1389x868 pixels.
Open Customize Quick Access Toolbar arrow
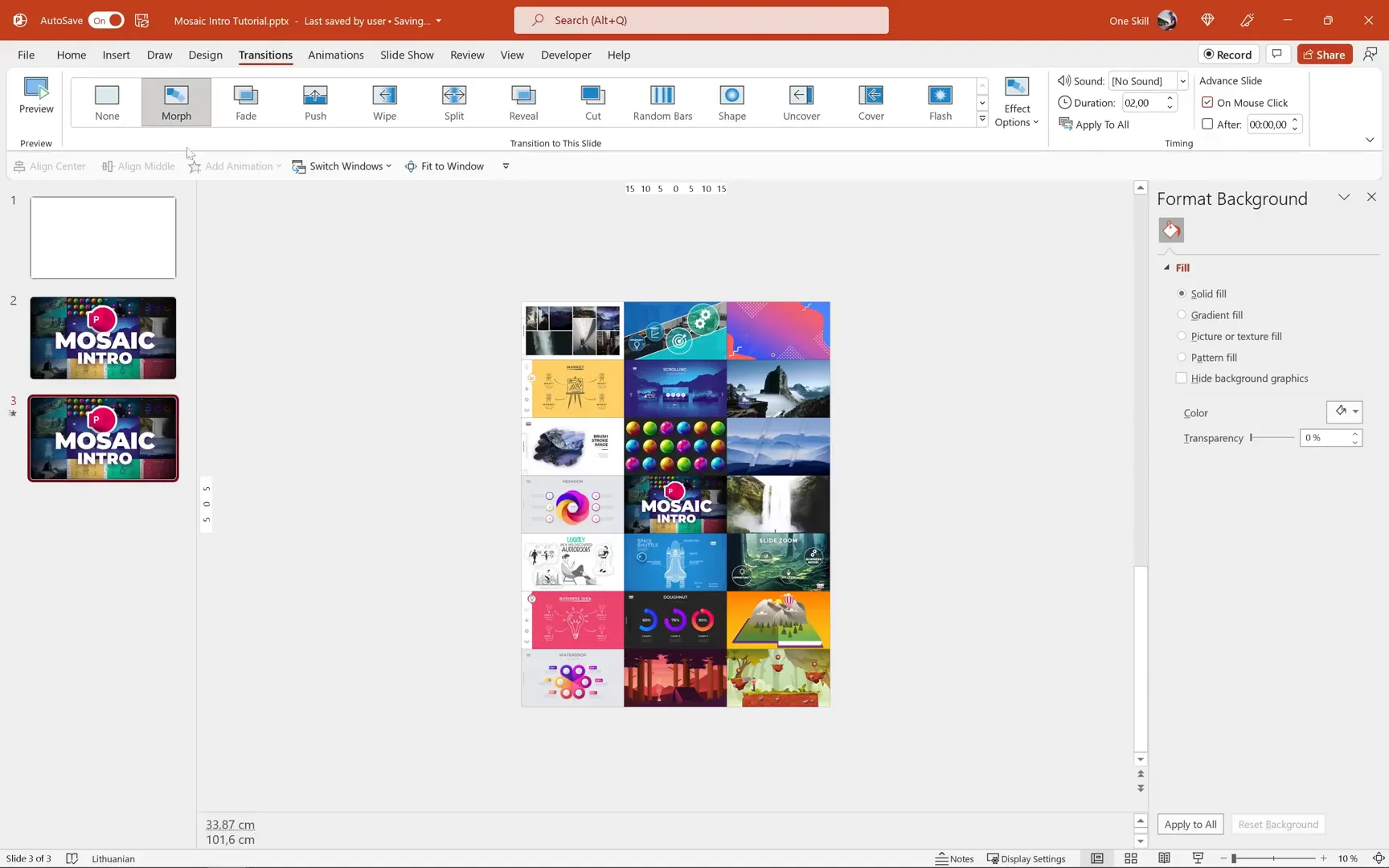click(x=506, y=166)
